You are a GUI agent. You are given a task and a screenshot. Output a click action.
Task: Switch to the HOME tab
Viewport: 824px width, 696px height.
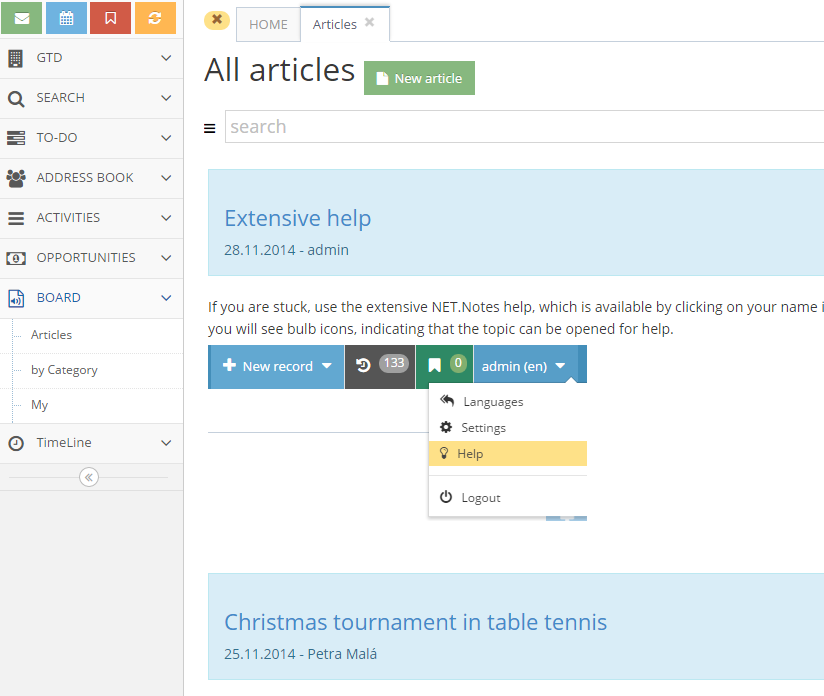[269, 25]
